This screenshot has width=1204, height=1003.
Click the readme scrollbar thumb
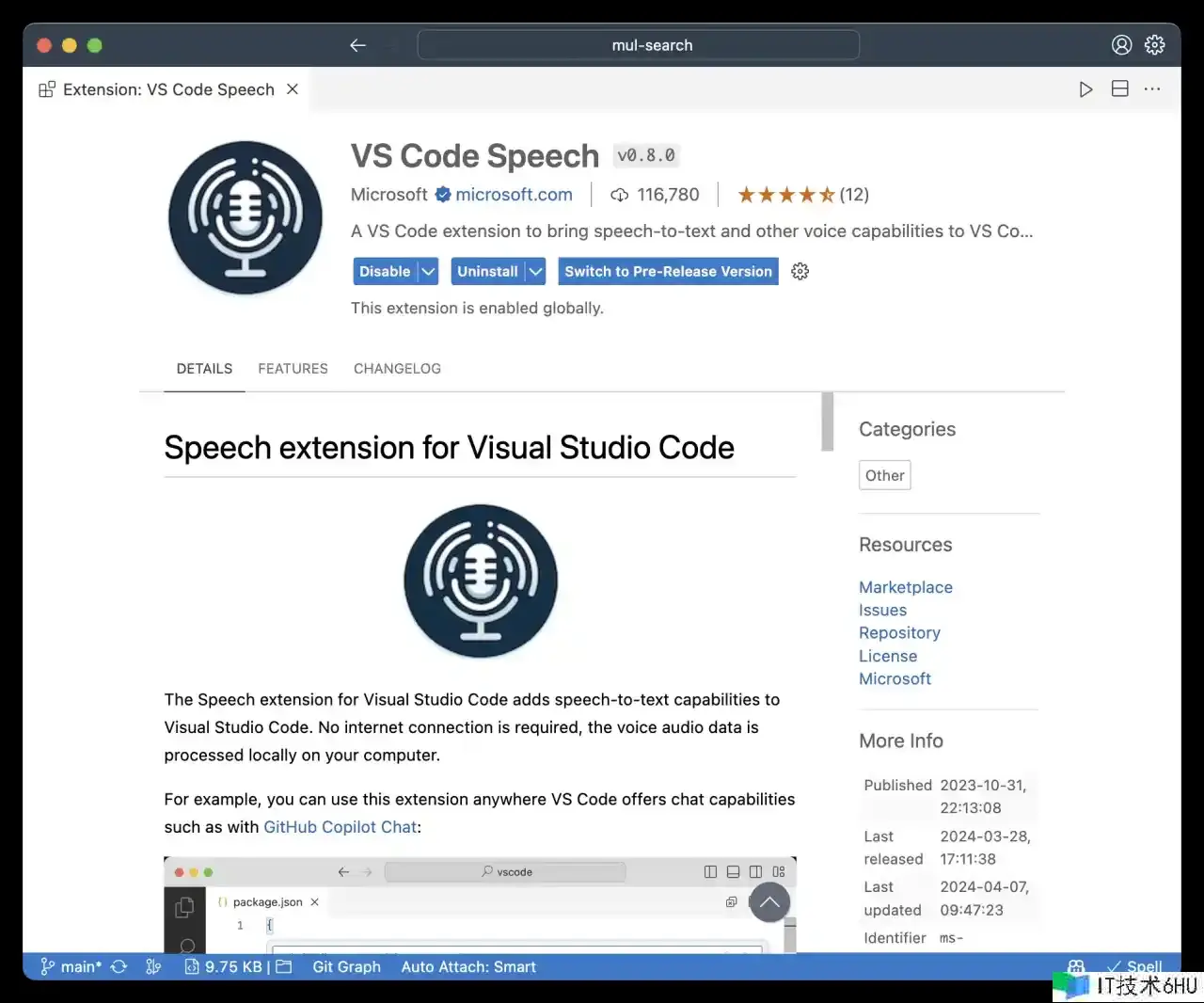pos(828,422)
